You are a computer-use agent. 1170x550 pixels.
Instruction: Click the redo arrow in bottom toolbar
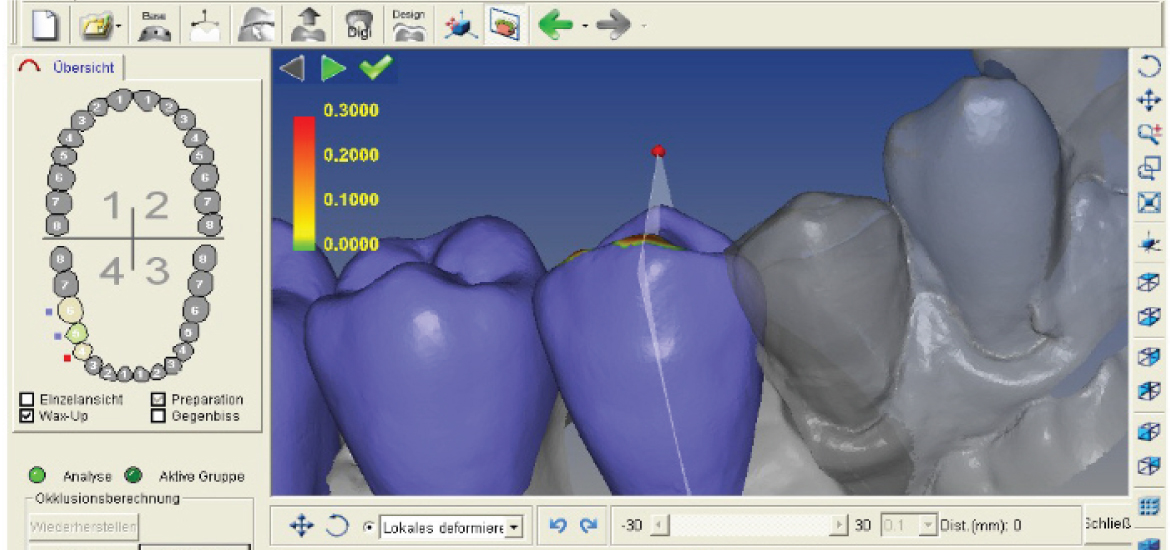pos(588,525)
